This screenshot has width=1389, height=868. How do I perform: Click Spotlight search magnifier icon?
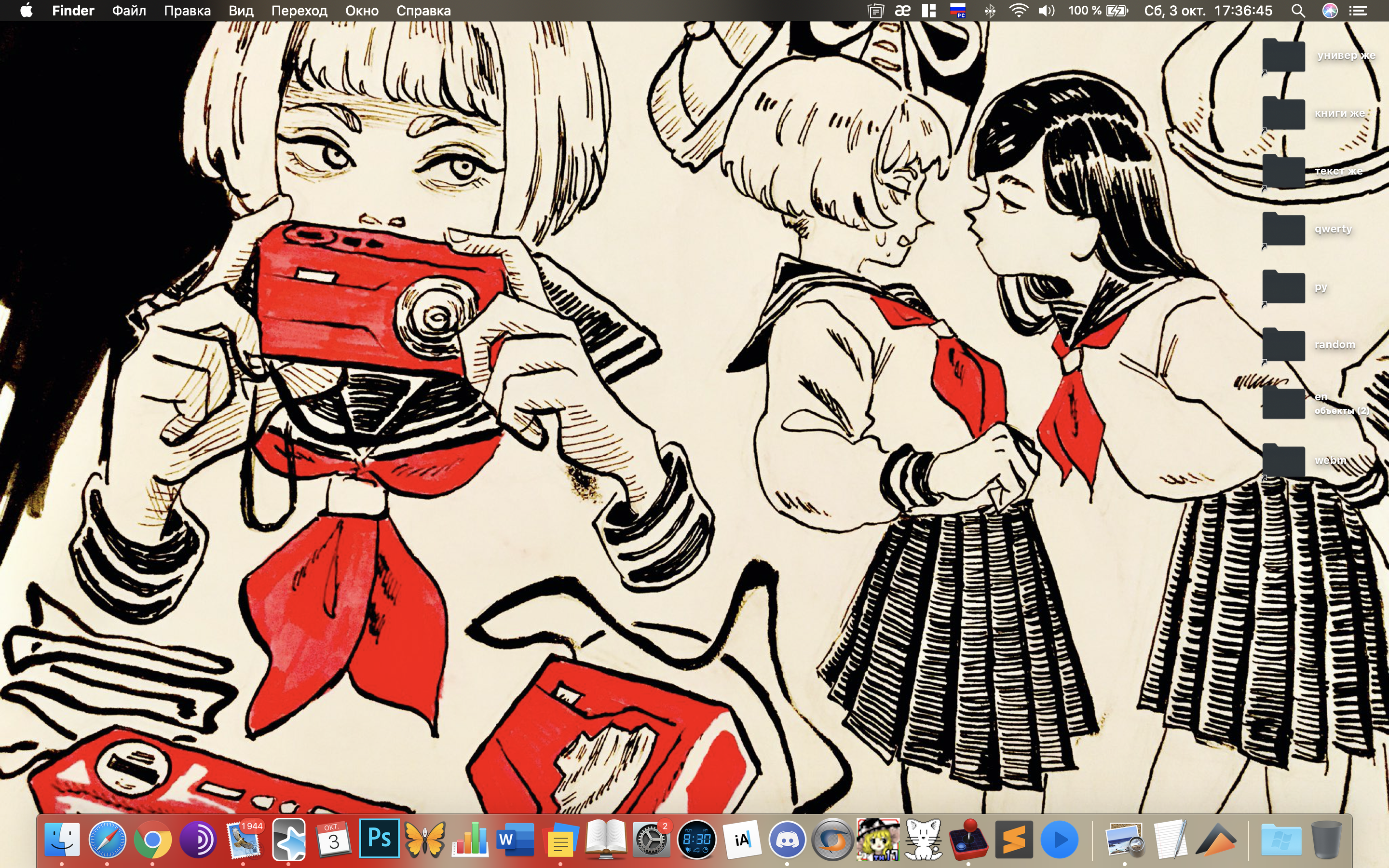[1298, 11]
